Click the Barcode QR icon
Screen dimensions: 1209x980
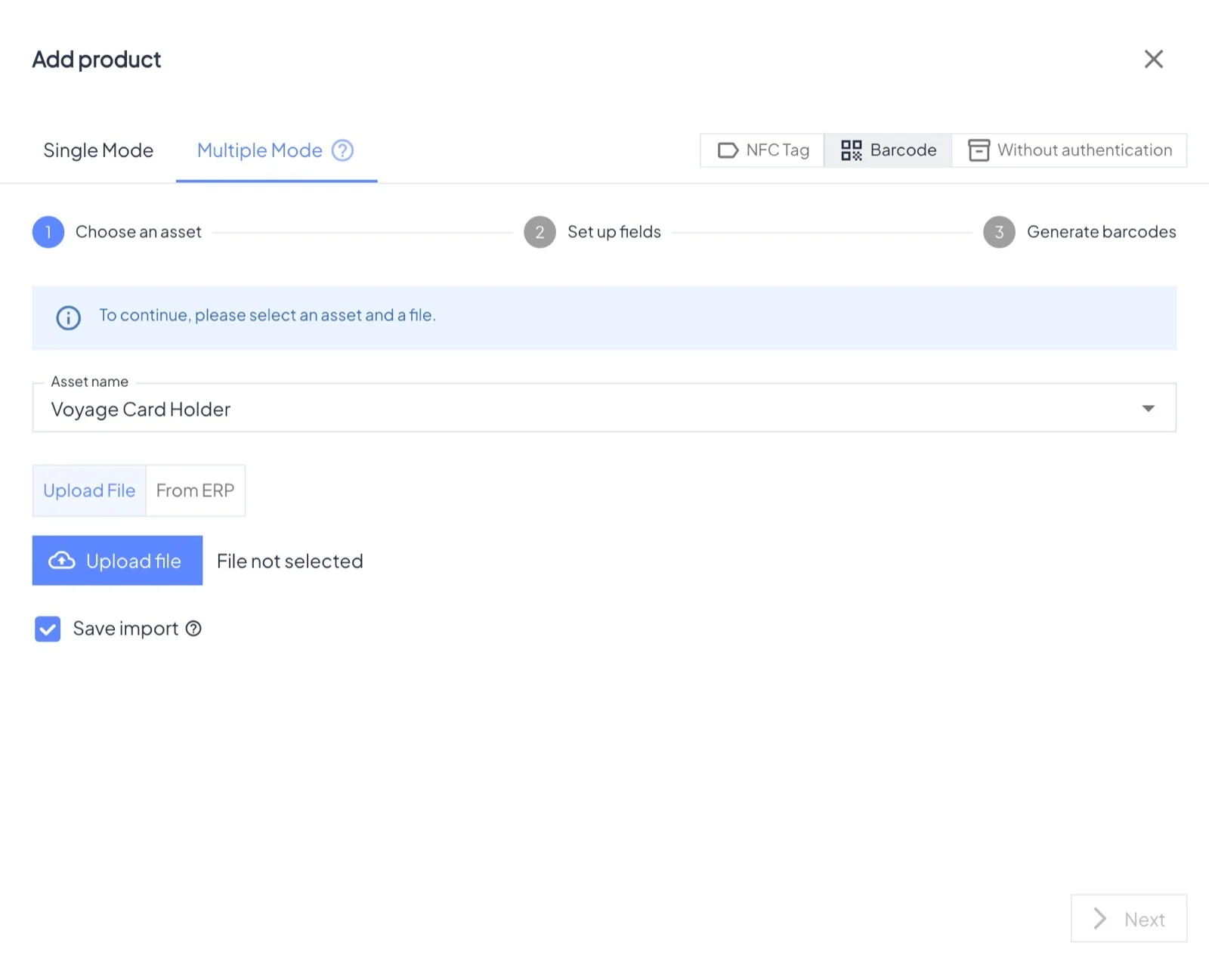click(852, 150)
